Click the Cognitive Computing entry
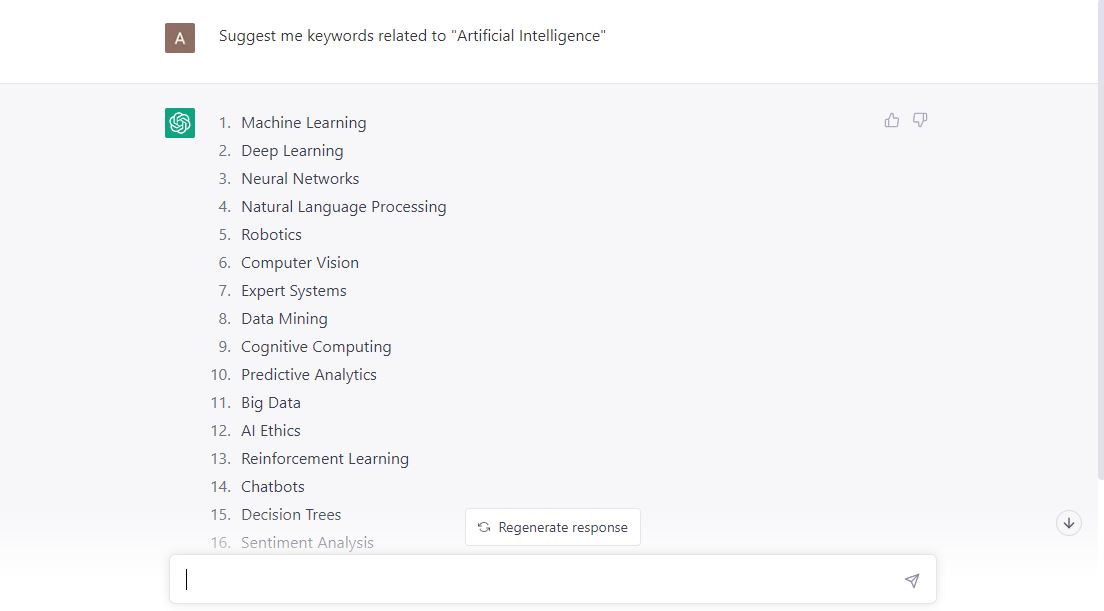Viewport: 1104px width, 611px height. click(x=316, y=346)
